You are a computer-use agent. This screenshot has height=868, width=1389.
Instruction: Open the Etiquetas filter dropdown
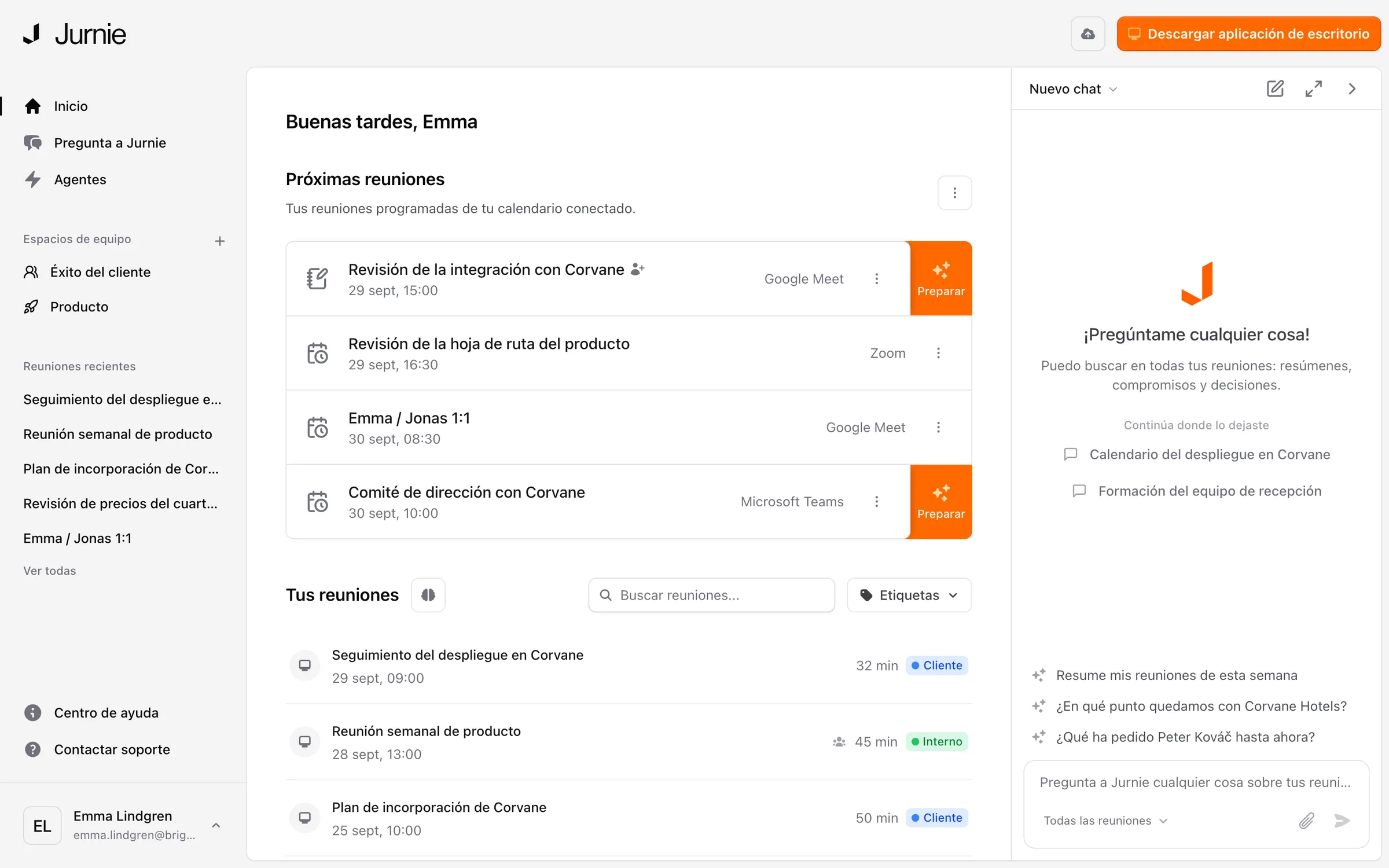click(x=909, y=595)
